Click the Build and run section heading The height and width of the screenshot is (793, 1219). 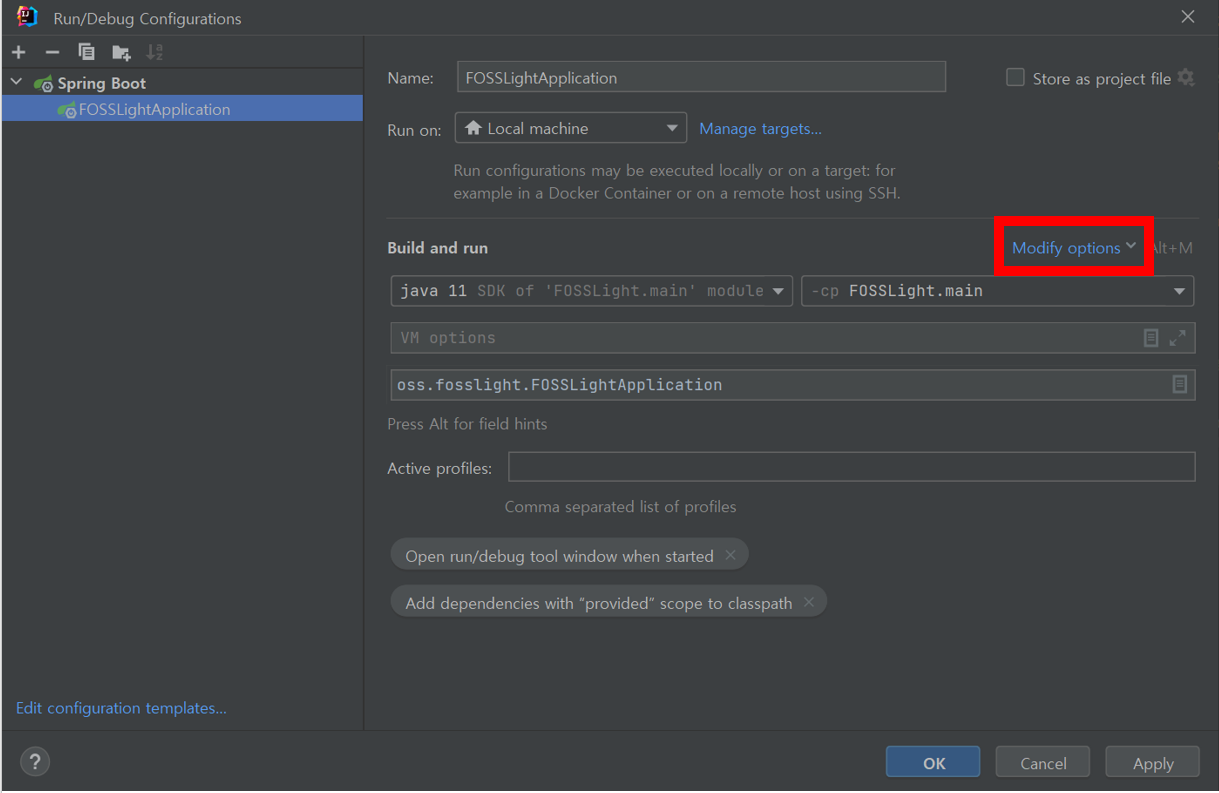pyautogui.click(x=438, y=248)
